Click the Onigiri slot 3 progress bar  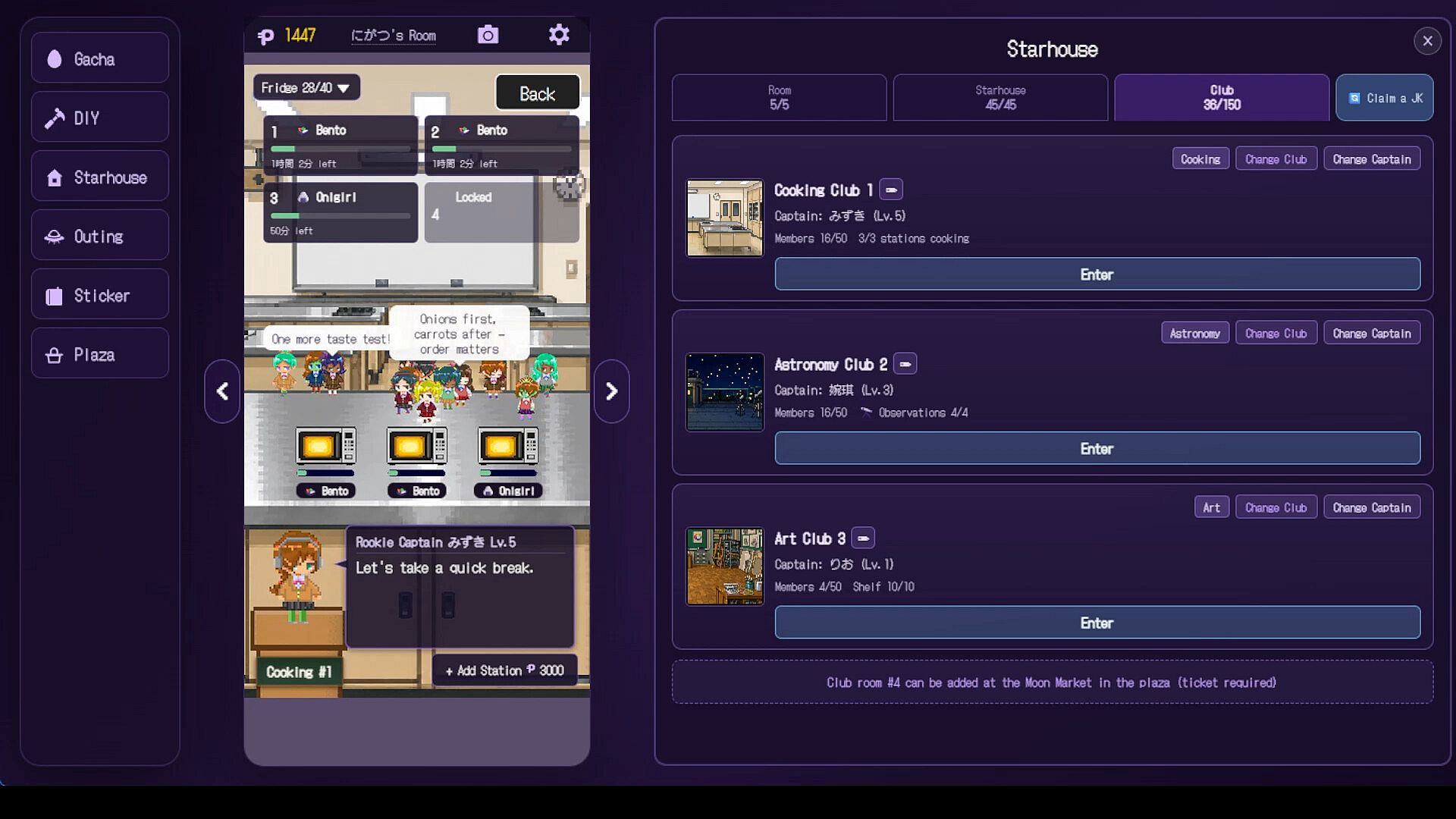(340, 216)
